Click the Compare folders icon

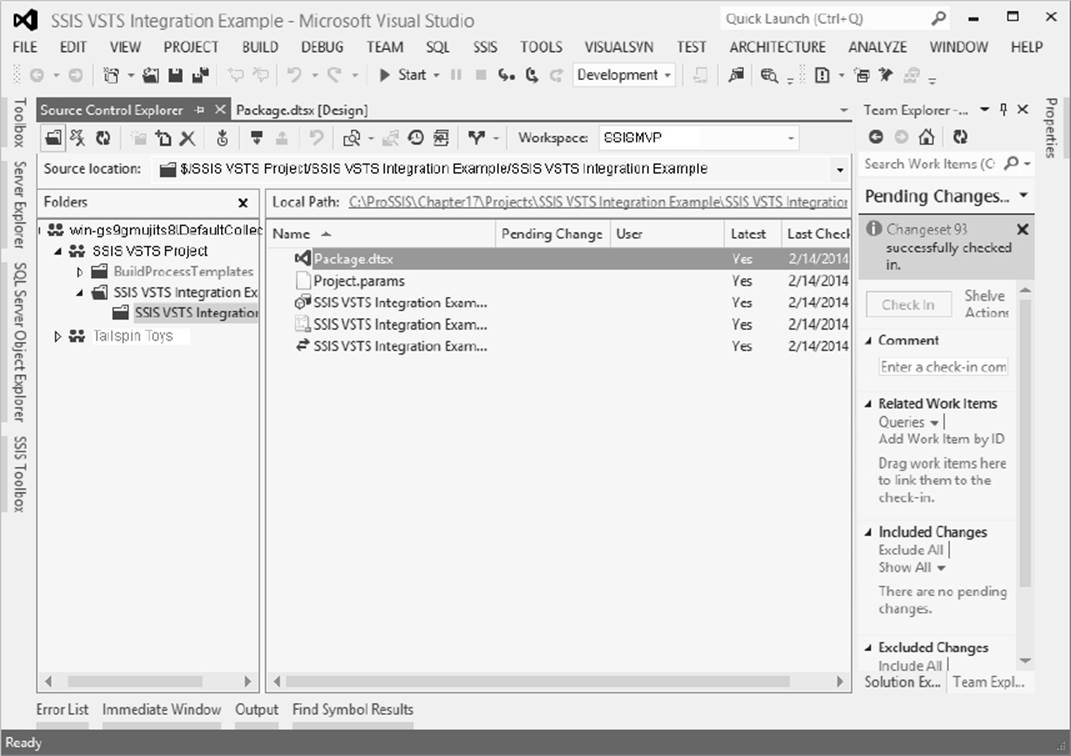tap(352, 138)
